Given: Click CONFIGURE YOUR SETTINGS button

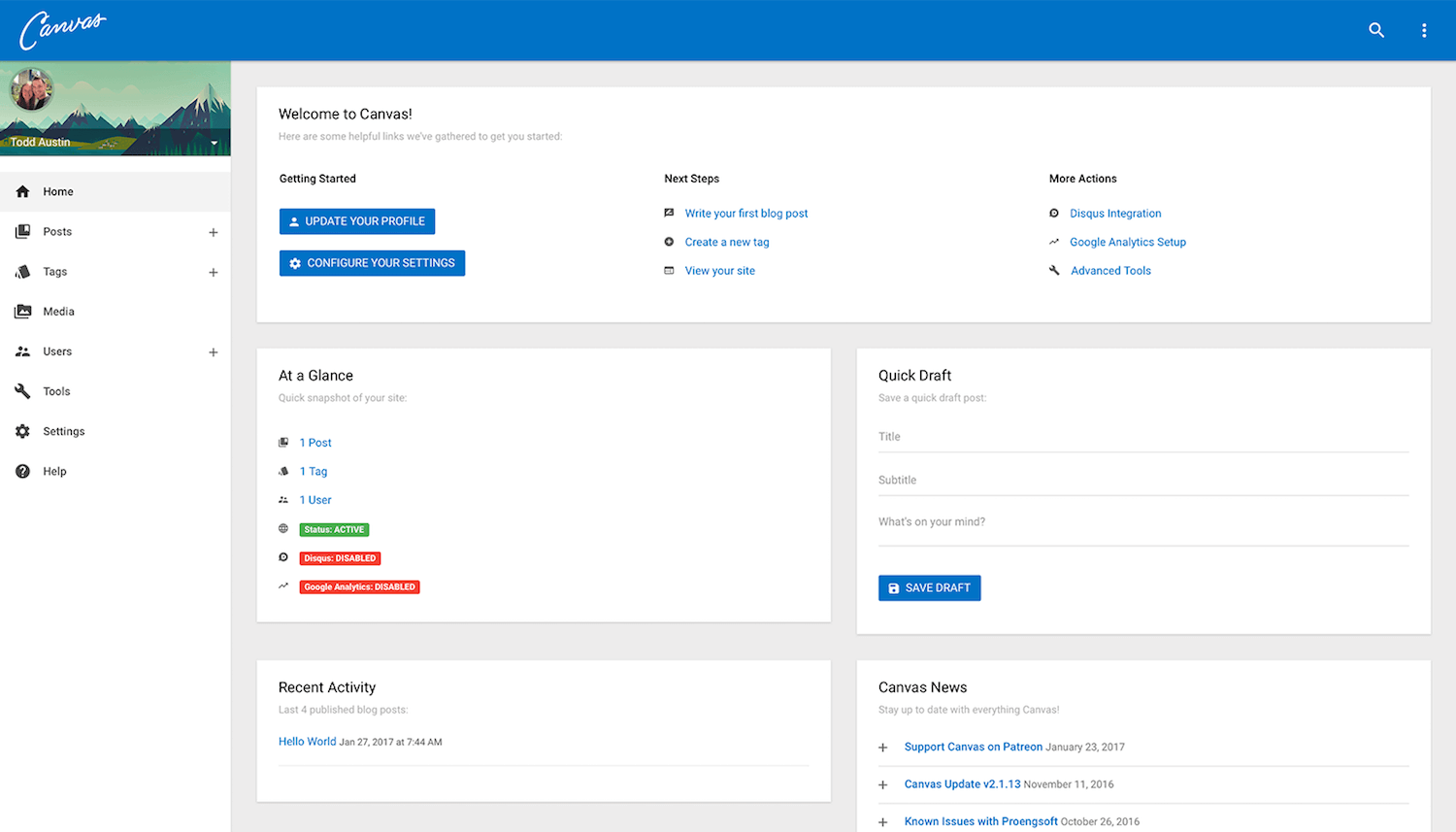Looking at the screenshot, I should coord(372,263).
